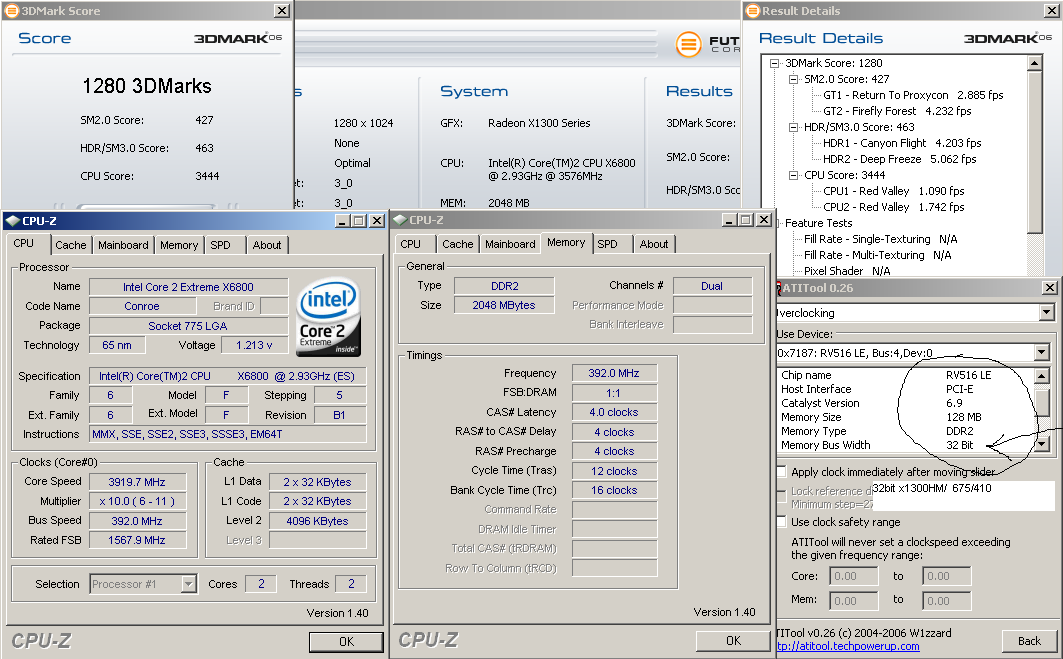Click the Rated FSB 1567.9 MHz value

coord(137,540)
